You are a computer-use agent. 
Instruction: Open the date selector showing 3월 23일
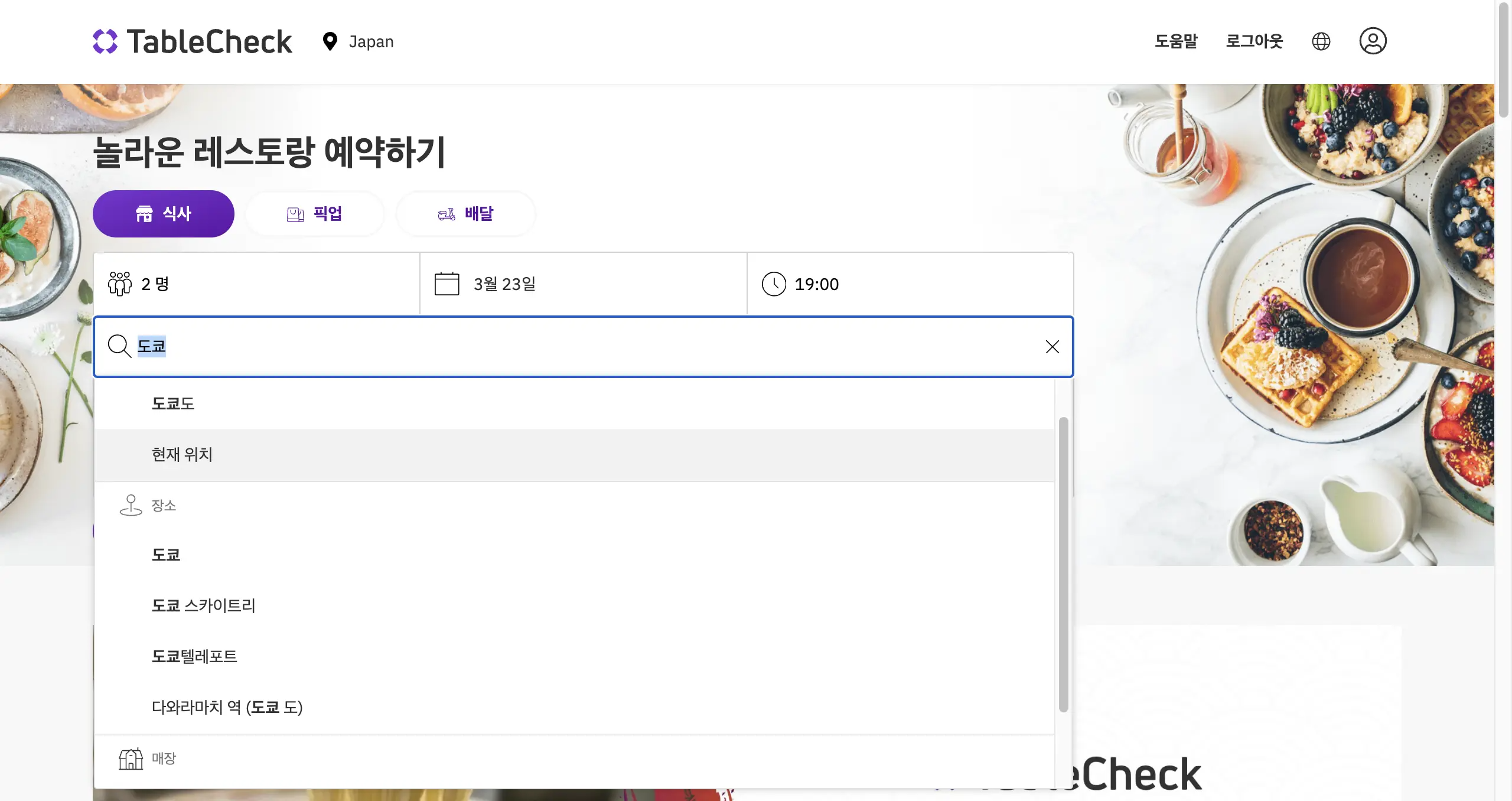[582, 284]
